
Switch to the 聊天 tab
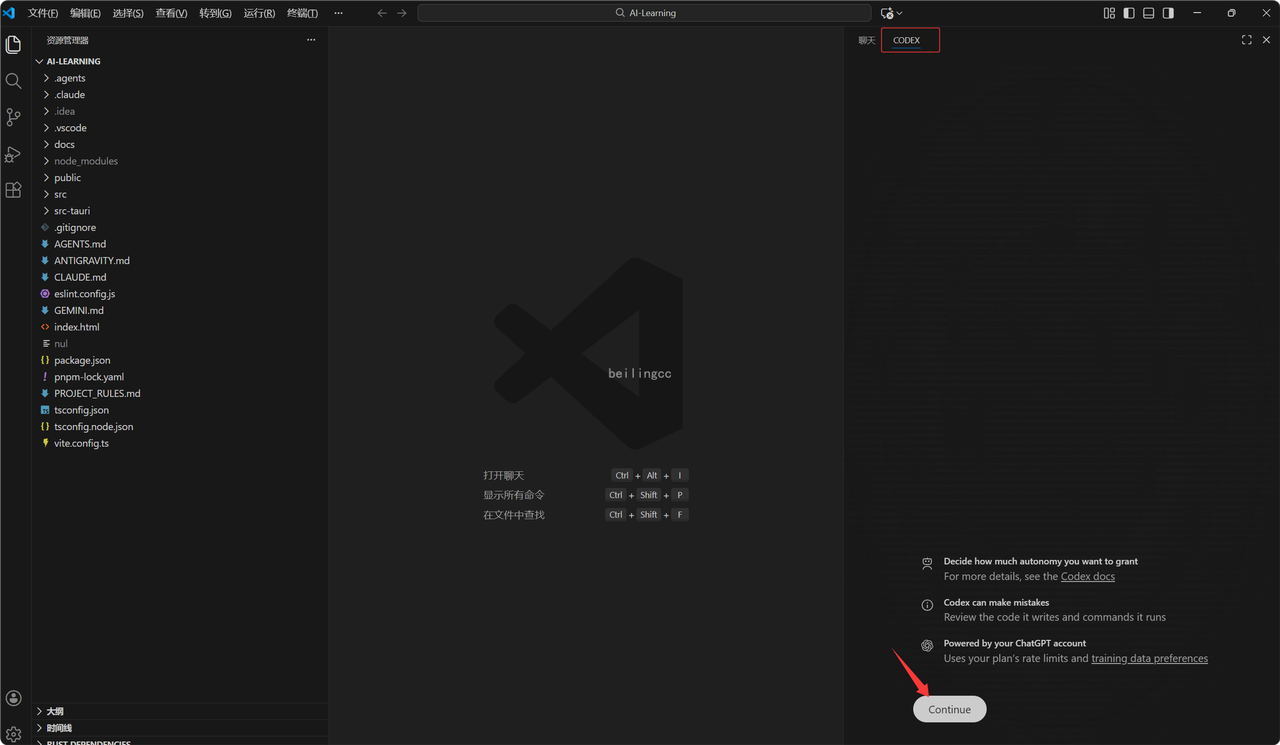pyautogui.click(x=866, y=40)
